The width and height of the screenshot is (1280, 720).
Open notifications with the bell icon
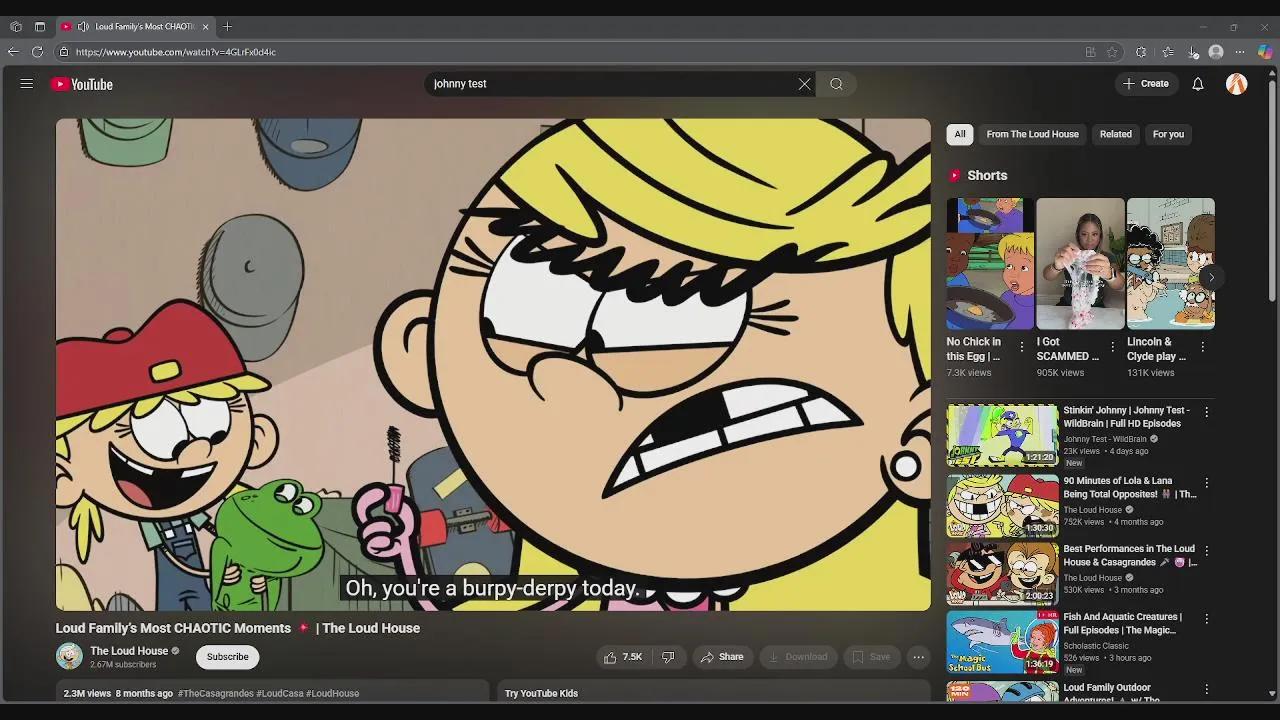(1198, 84)
